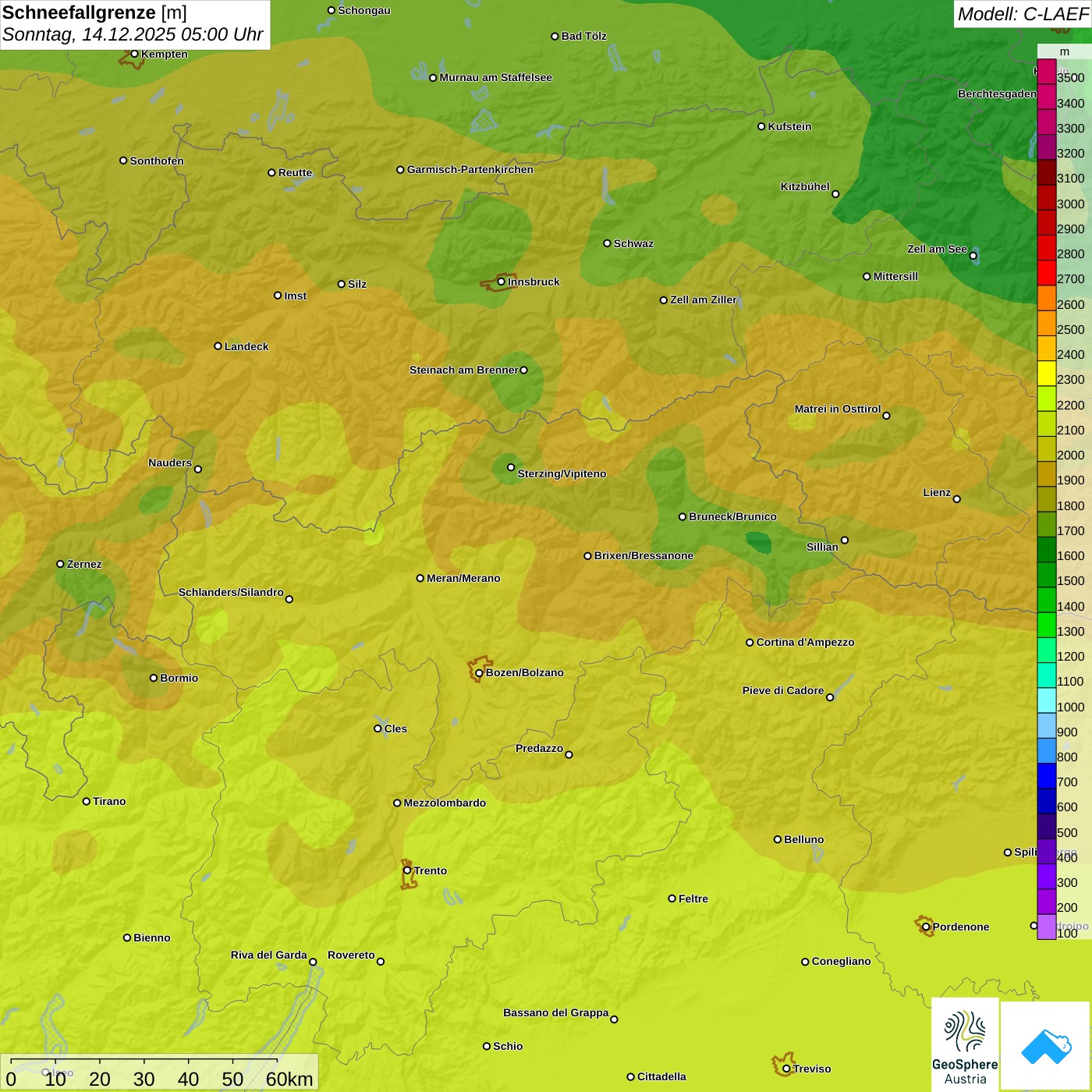This screenshot has height=1092, width=1092.
Task: Click the Brixen/Bressanone label
Action: (643, 555)
